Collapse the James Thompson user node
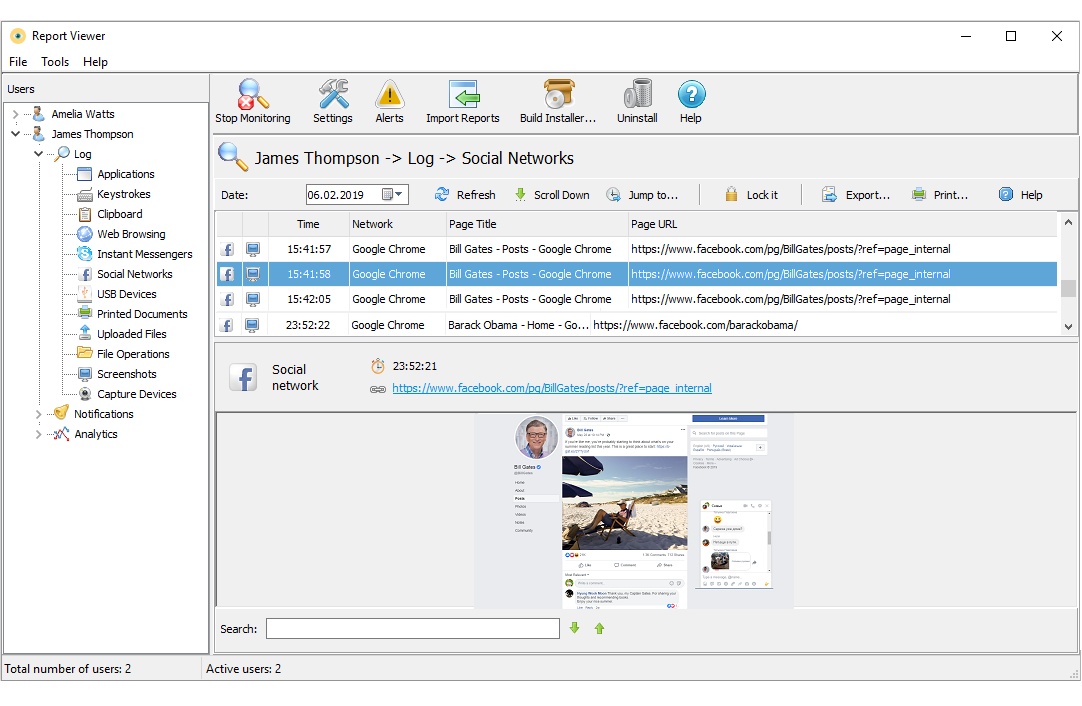This screenshot has height=706, width=1082. pos(15,134)
